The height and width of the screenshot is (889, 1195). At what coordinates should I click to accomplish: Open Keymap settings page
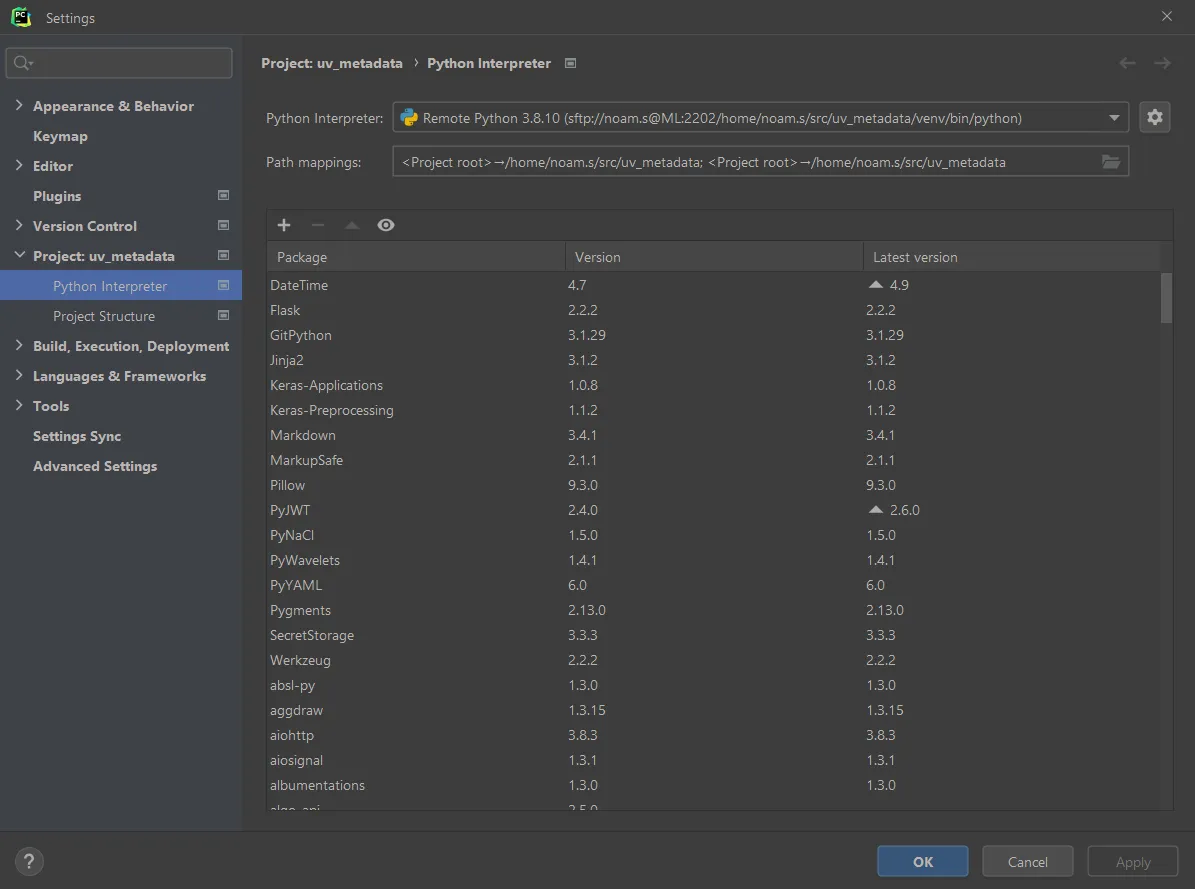pos(60,136)
